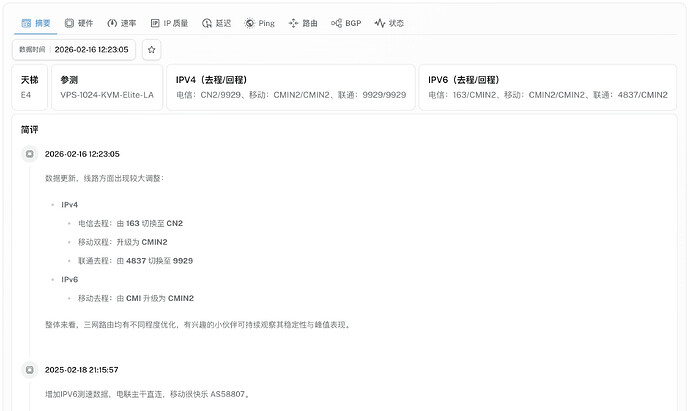Click the 状态 pulse waveform icon
Image resolution: width=690 pixels, height=411 pixels.
380,23
